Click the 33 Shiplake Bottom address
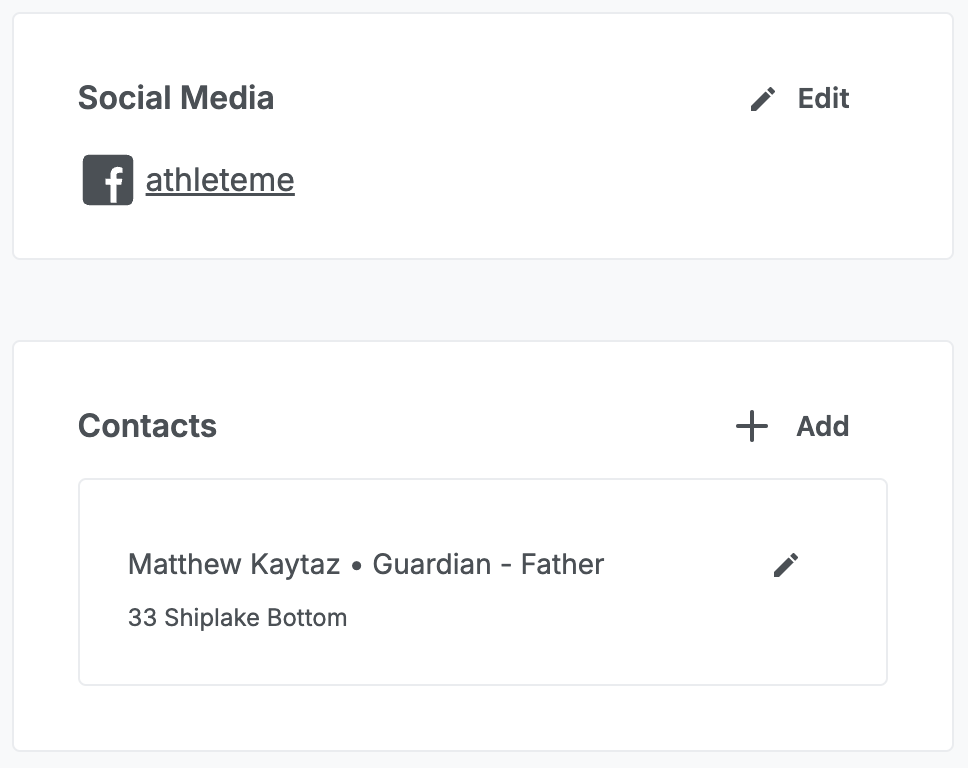The width and height of the screenshot is (968, 768). [237, 618]
